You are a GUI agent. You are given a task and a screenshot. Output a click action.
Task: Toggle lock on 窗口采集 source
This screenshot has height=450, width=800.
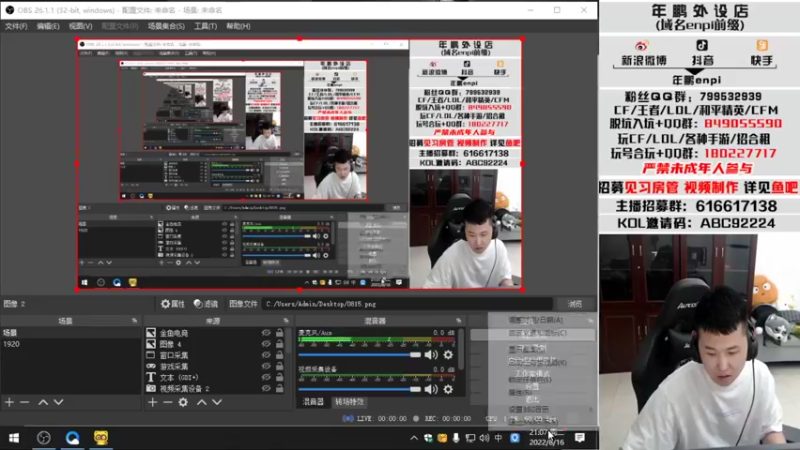280,355
